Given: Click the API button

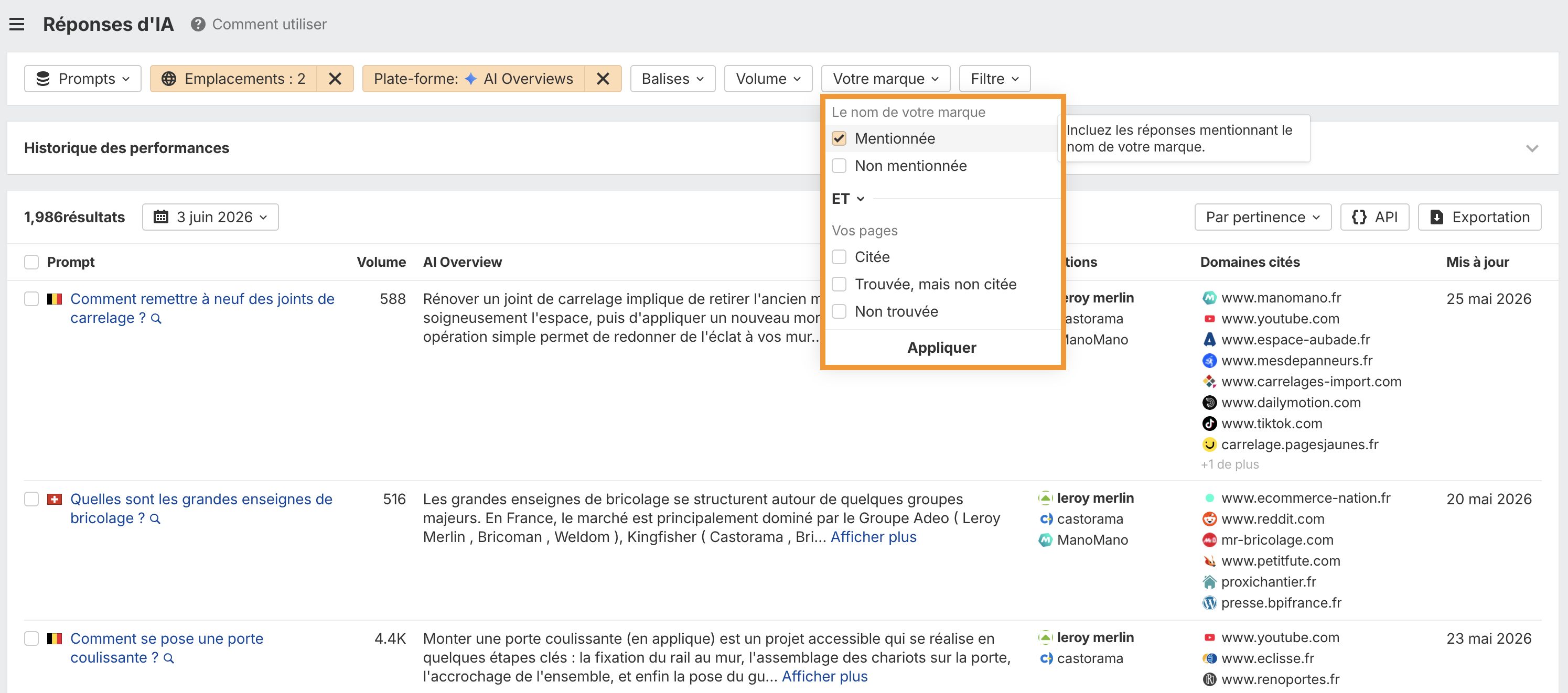Looking at the screenshot, I should (x=1374, y=217).
